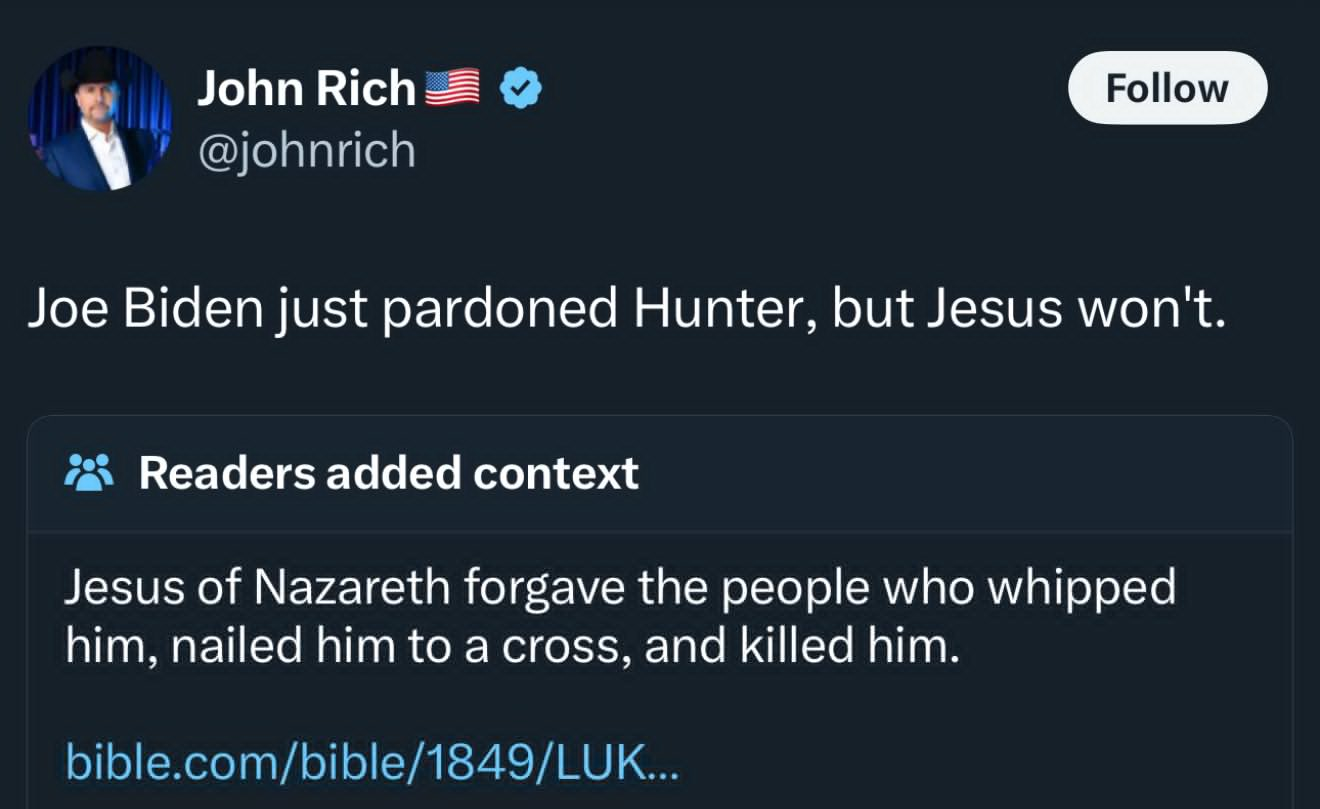Click the blue verified checkmark badge
The image size is (1320, 809).
[519, 90]
